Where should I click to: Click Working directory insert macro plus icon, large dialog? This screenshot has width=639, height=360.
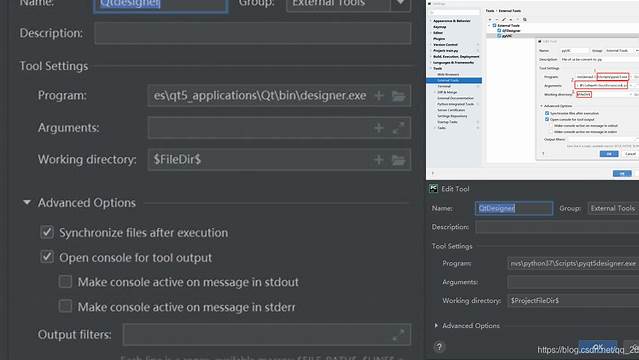(x=379, y=160)
